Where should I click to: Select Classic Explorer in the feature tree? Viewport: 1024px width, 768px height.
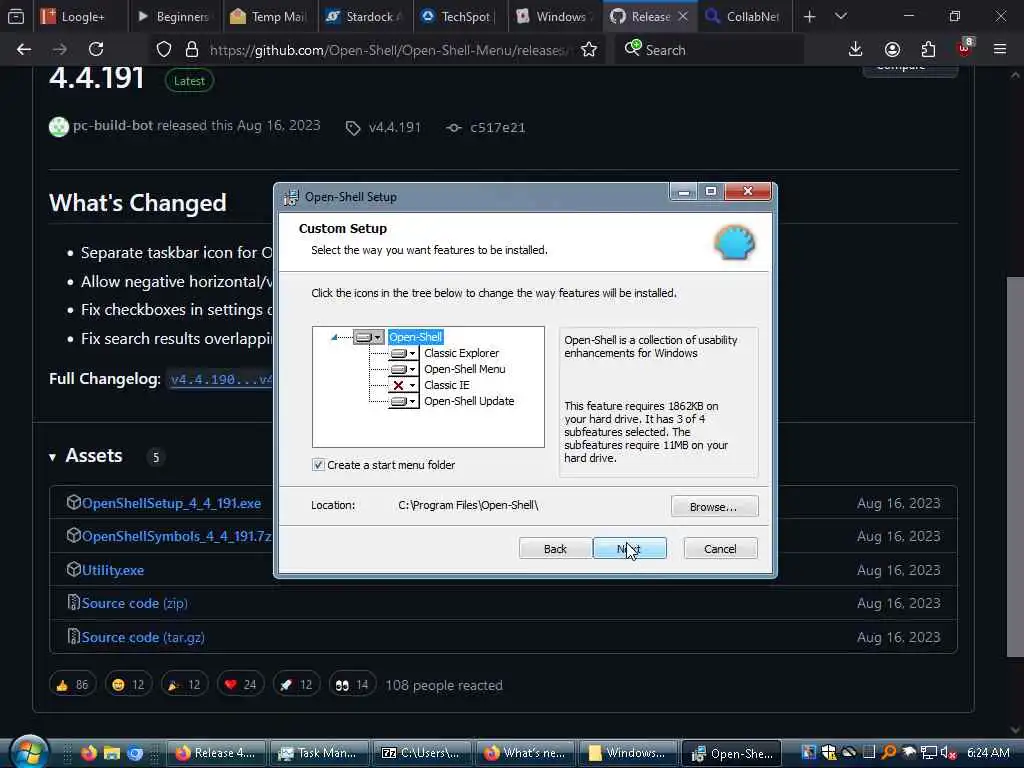[x=461, y=353]
